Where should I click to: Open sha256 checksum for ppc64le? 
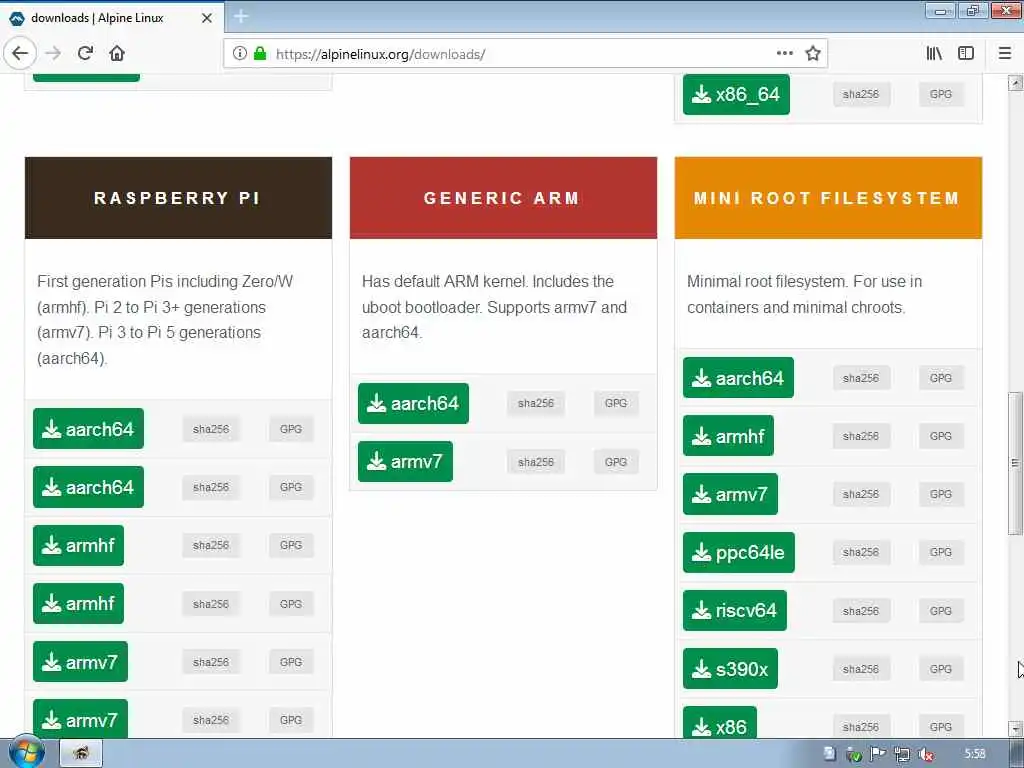861,552
